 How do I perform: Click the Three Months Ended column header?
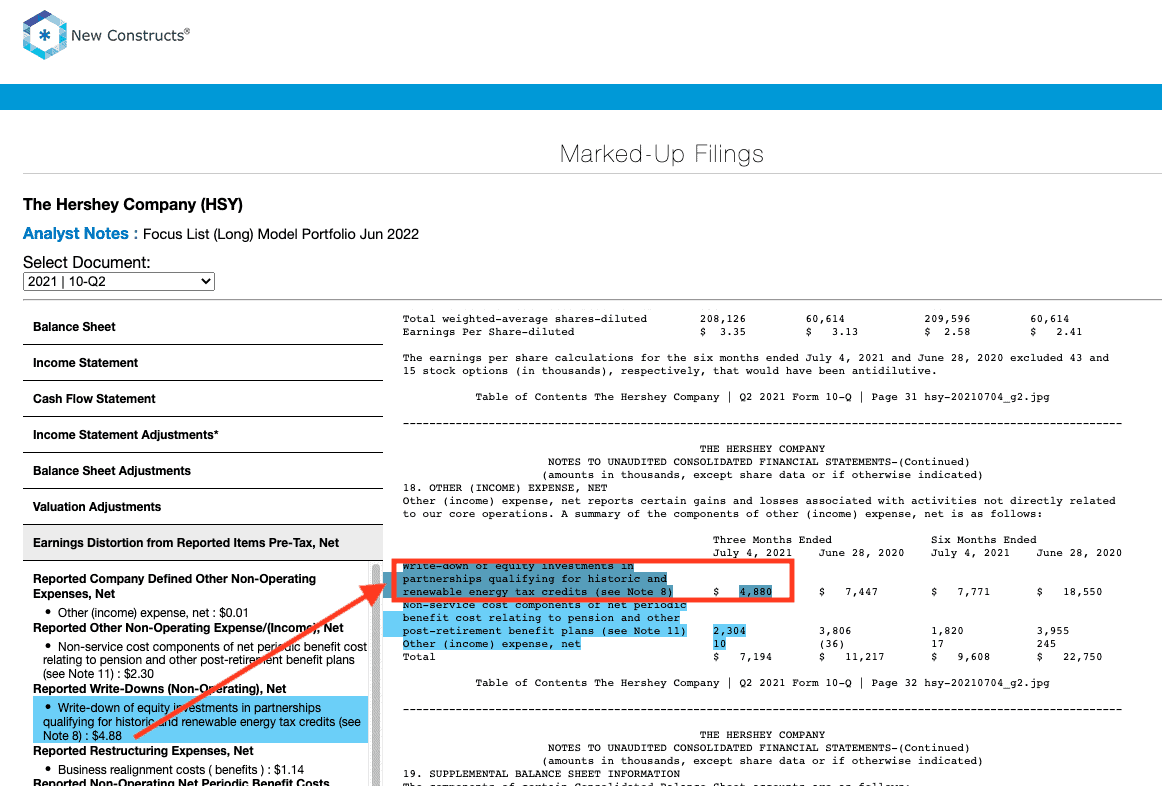point(772,540)
